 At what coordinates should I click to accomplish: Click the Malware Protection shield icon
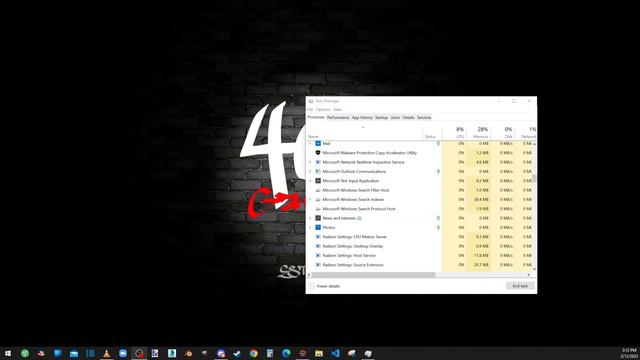(x=318, y=153)
